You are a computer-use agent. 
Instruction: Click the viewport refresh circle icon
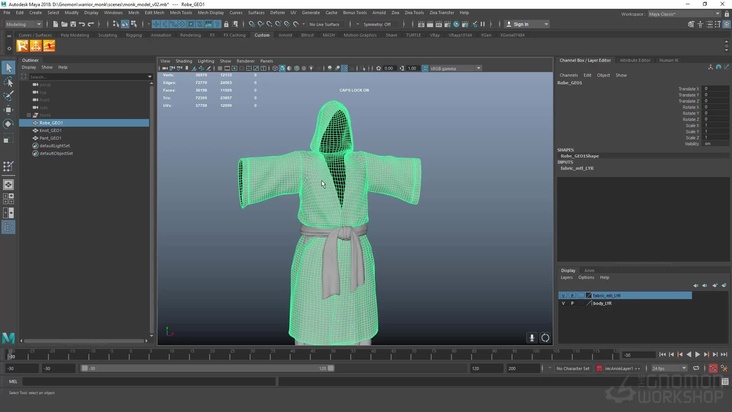[x=545, y=337]
